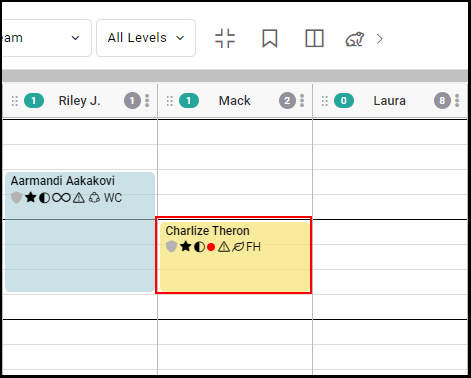Screen dimensions: 471x378
Task: Click the Mack column drag handle
Action: (x=170, y=101)
